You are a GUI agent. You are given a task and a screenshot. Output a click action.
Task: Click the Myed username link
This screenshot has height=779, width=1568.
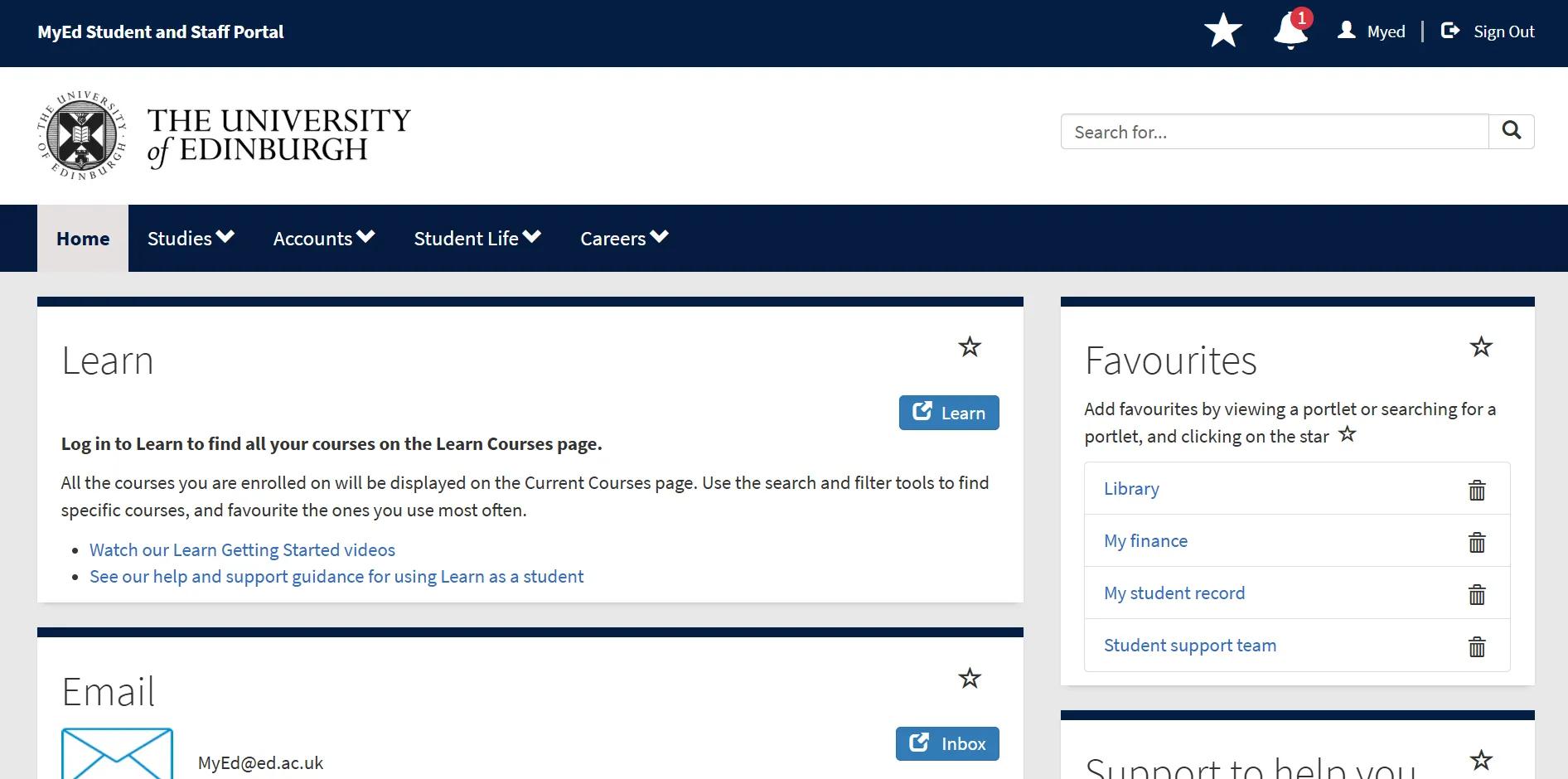coord(1387,31)
